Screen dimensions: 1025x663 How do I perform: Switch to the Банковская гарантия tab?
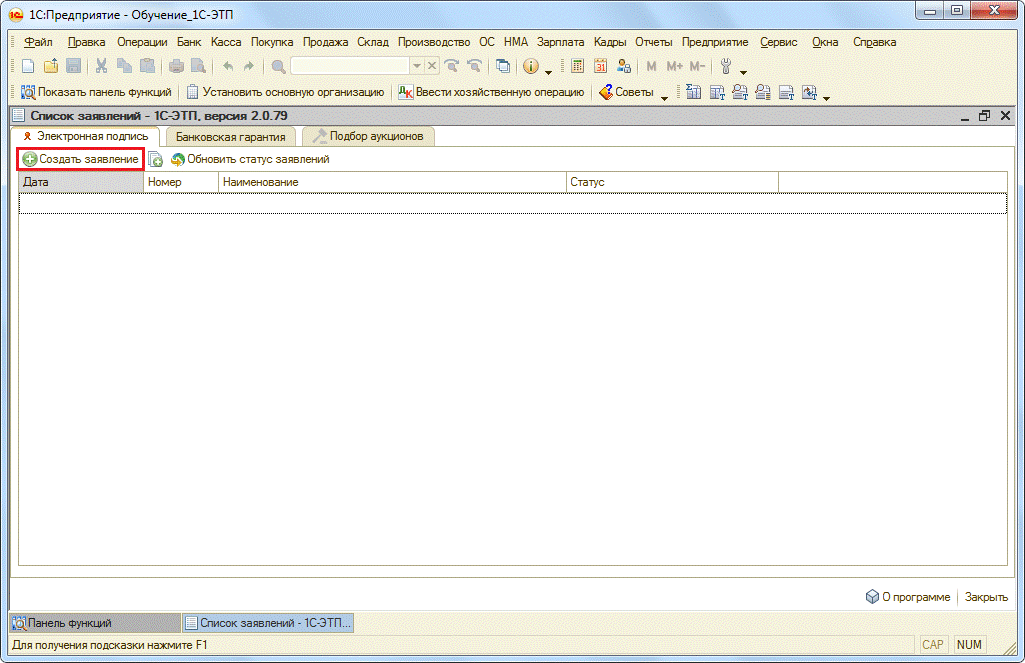point(230,137)
